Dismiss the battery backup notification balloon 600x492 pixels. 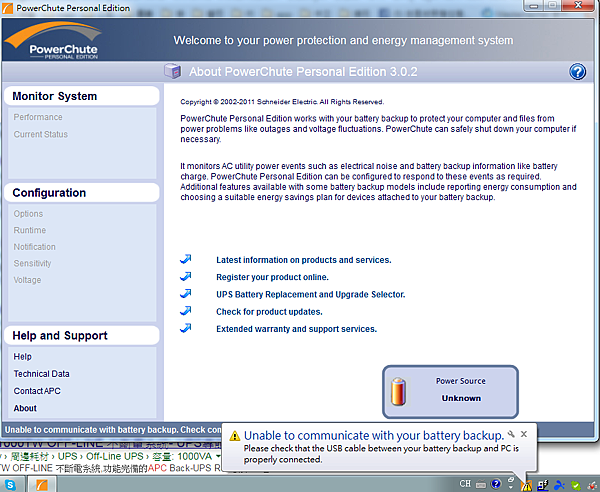click(x=524, y=434)
